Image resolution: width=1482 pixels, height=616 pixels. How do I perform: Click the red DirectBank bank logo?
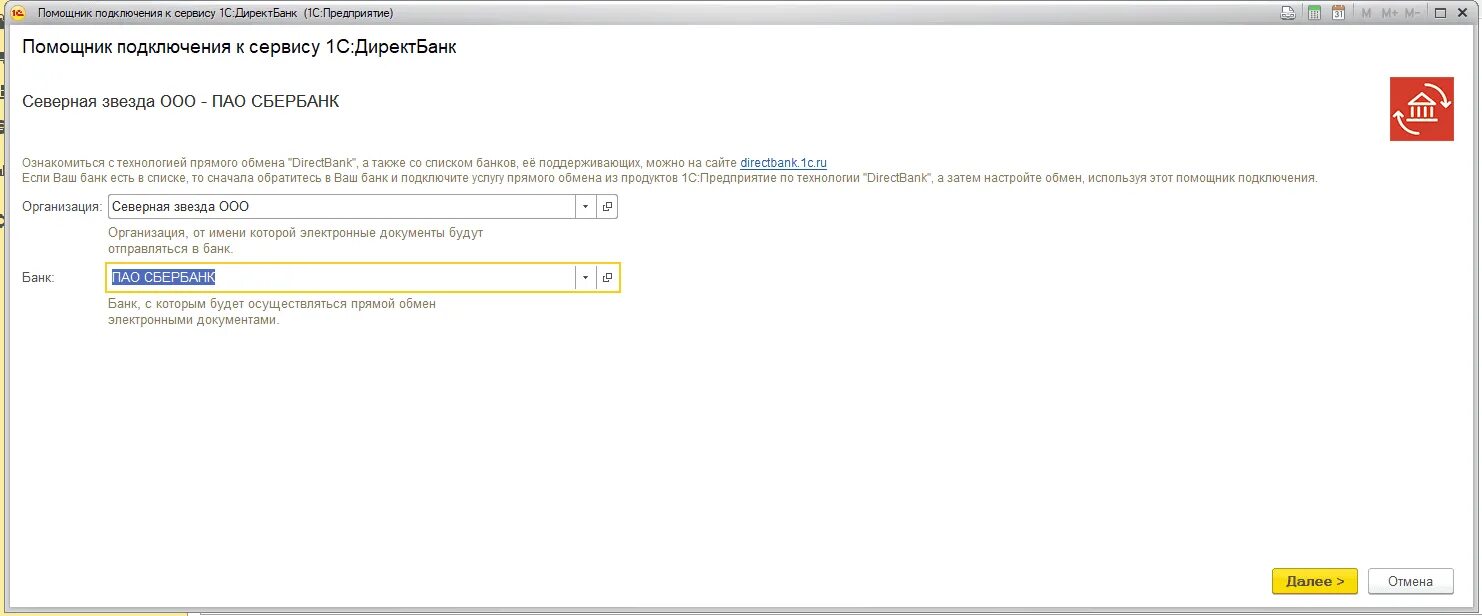pos(1421,108)
